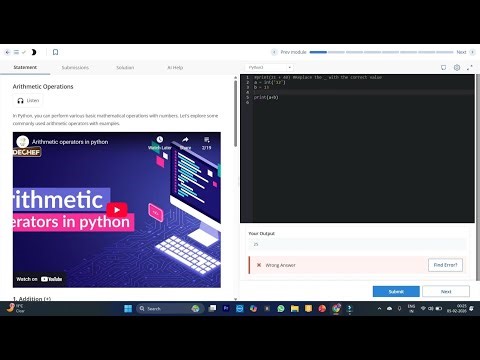
Task: Click the back arrow icon at top left
Action: coord(8,52)
